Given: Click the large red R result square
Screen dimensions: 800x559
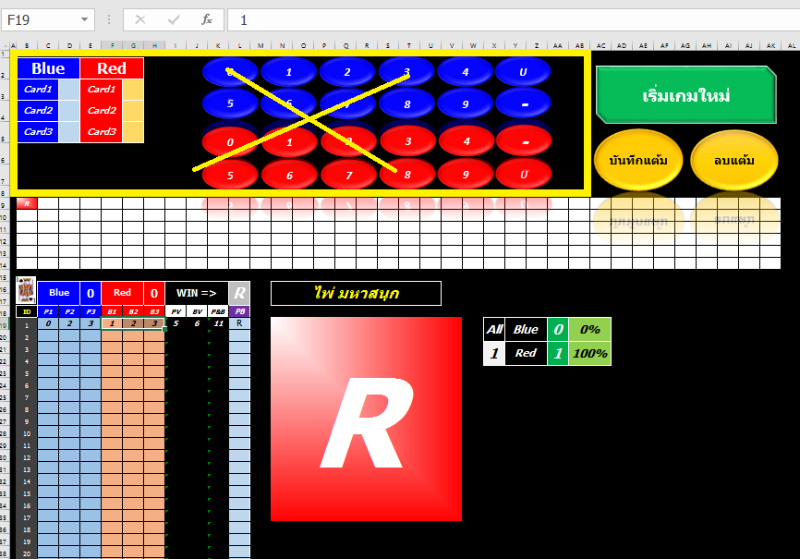Looking at the screenshot, I should coord(366,418).
